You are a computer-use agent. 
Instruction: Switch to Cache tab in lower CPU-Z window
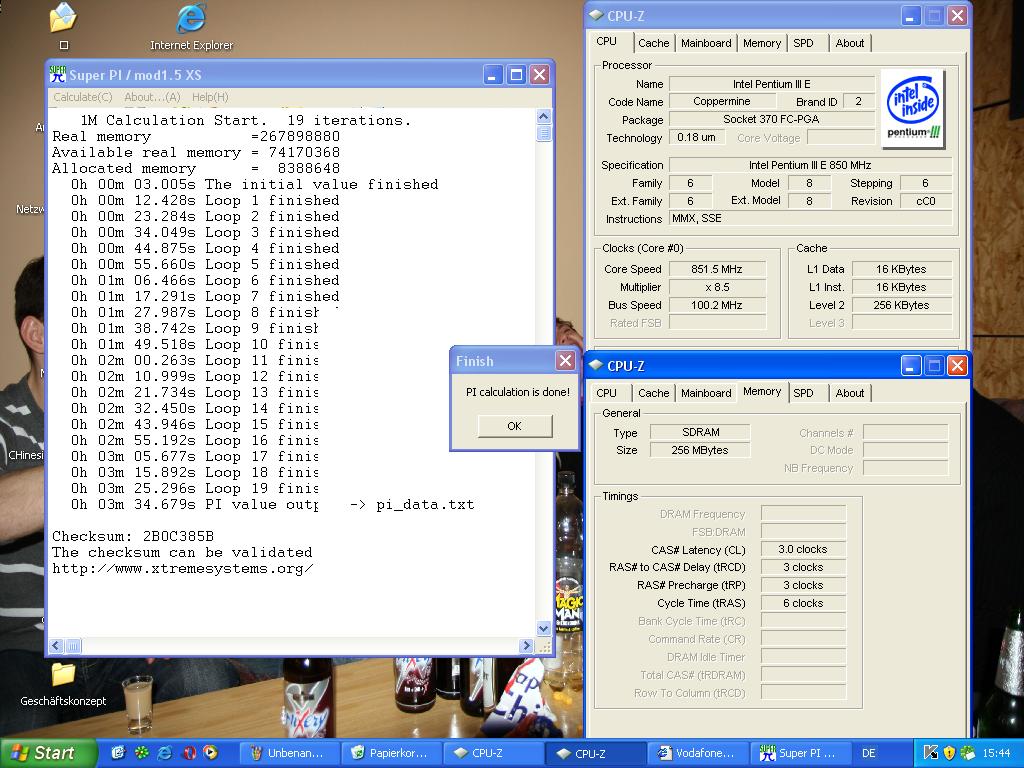point(654,393)
